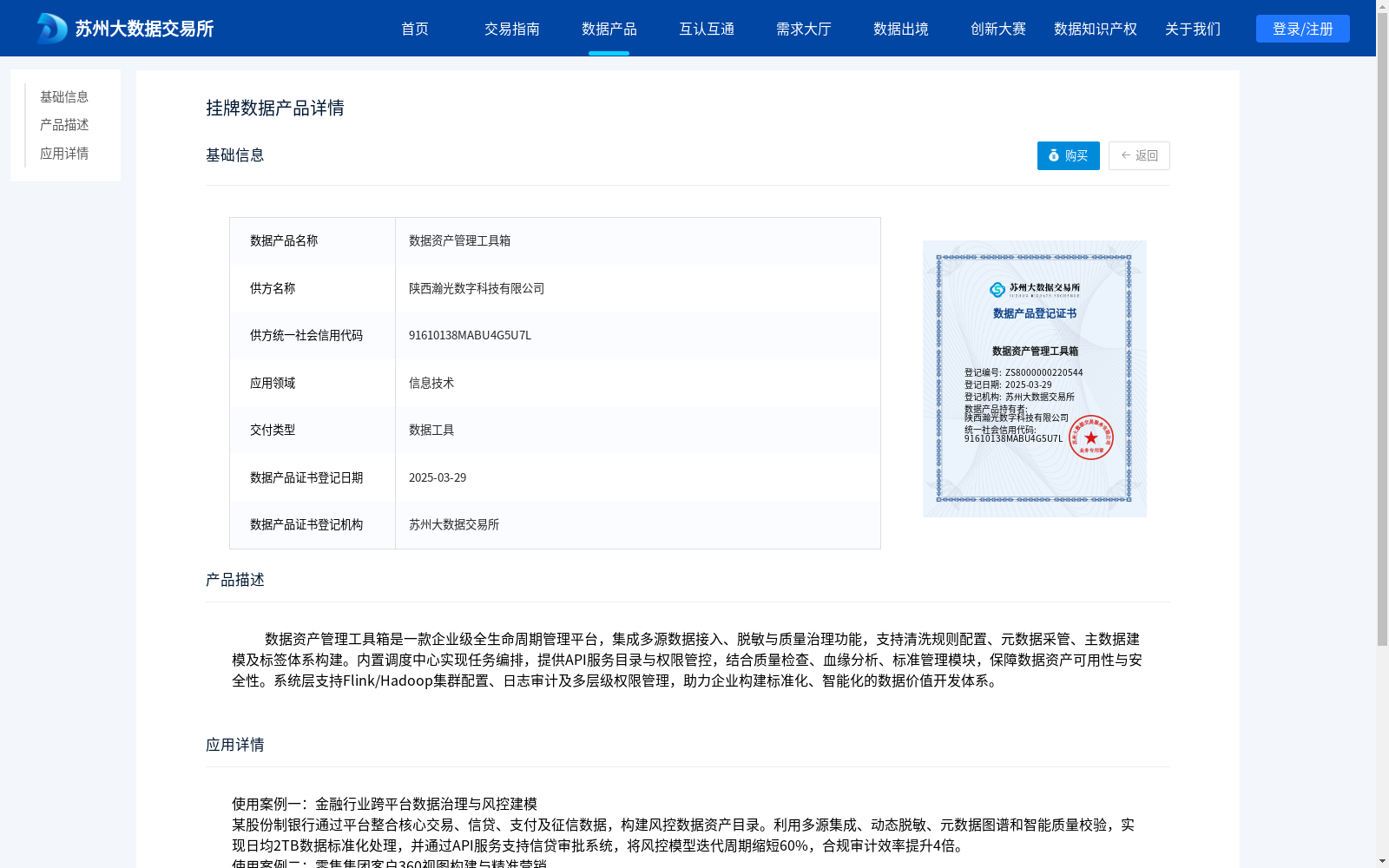Select supplier name 陕西瀚光数字科技有限公司
The image size is (1389, 868).
tap(477, 288)
